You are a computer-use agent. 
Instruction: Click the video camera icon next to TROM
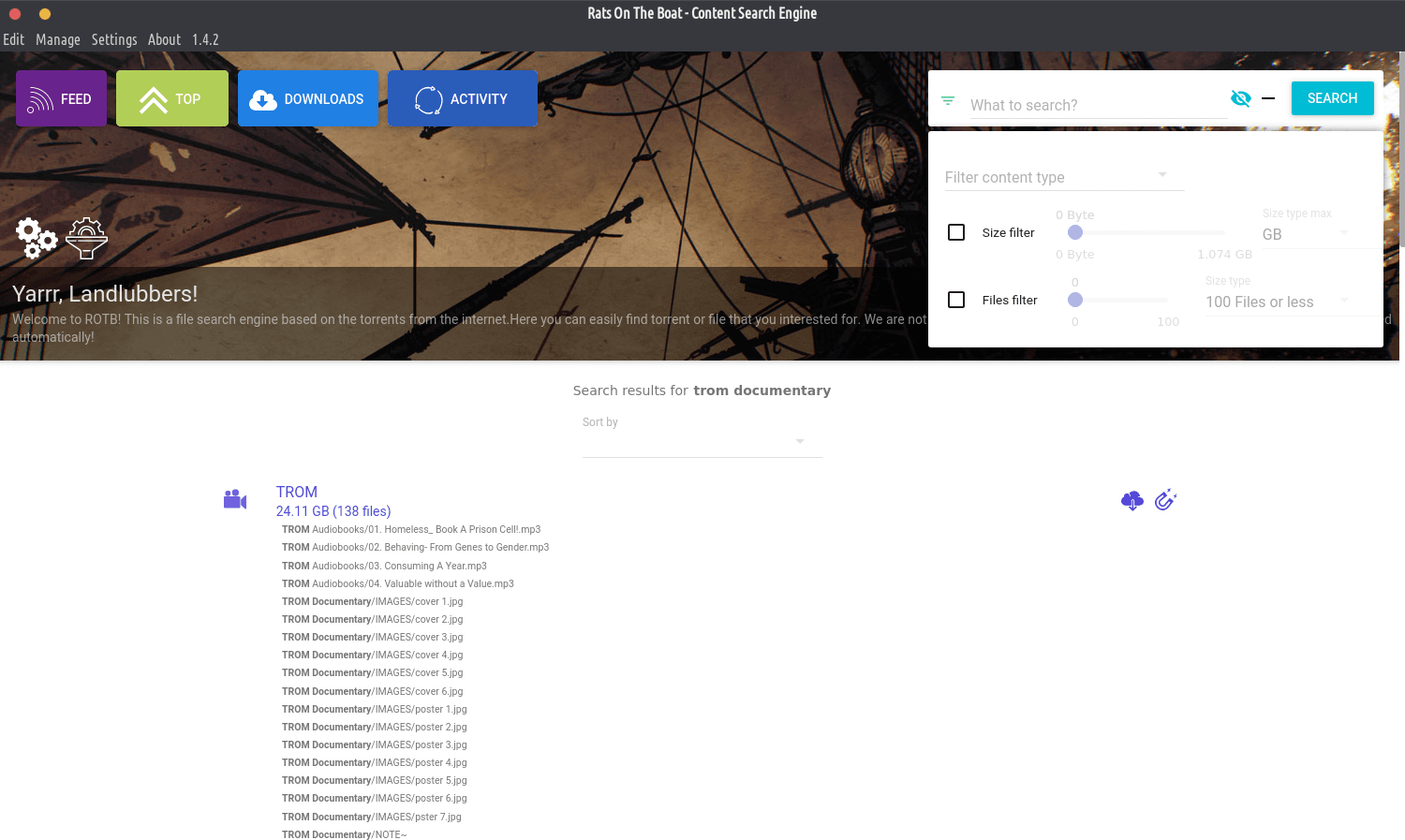click(x=235, y=500)
